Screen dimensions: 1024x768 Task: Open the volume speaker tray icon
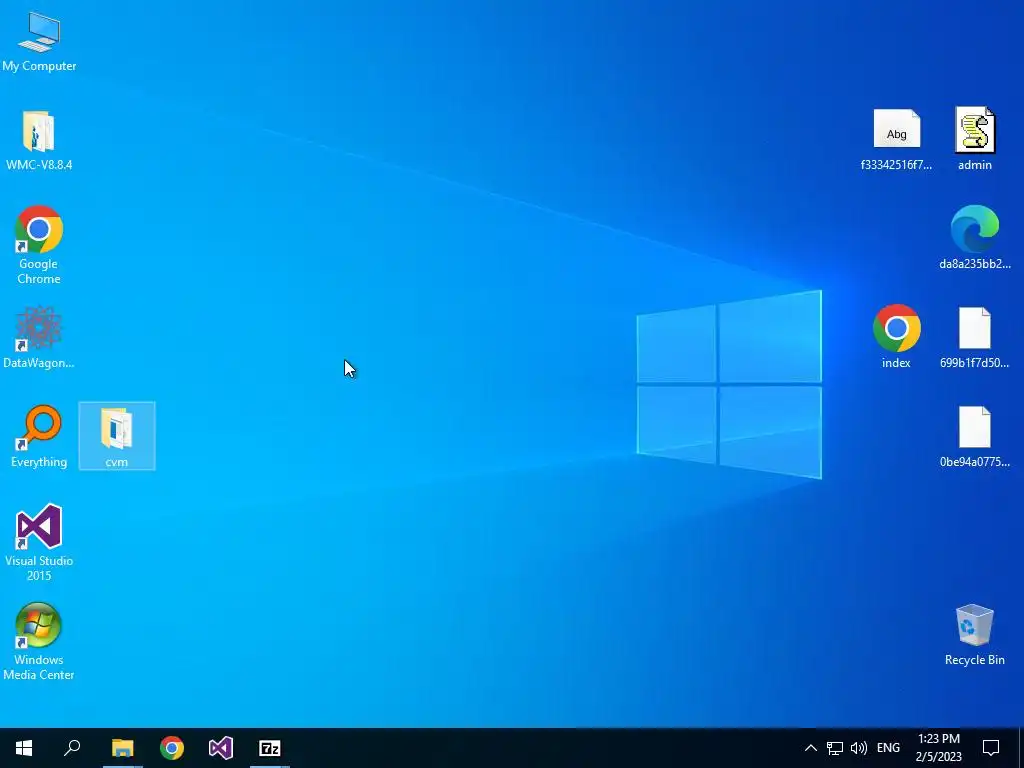[x=859, y=748]
